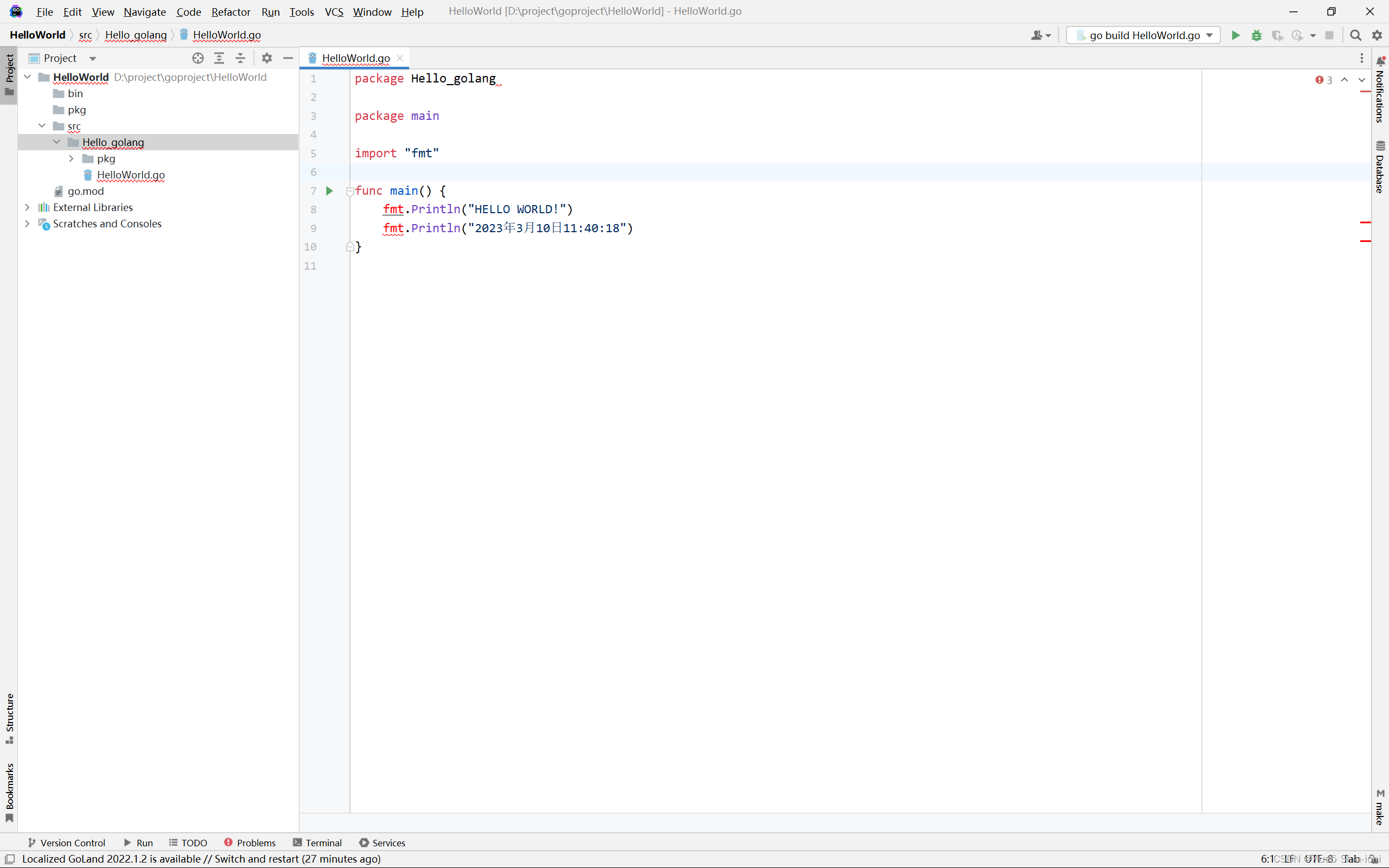This screenshot has width=1389, height=868.
Task: Click run gutter arrow beside func main
Action: [329, 190]
